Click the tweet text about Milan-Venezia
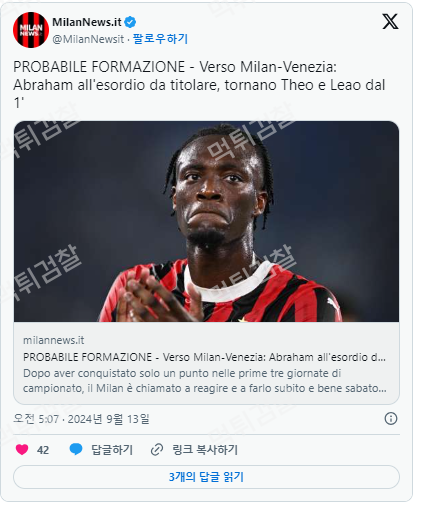Image resolution: width=423 pixels, height=512 pixels. click(x=199, y=85)
